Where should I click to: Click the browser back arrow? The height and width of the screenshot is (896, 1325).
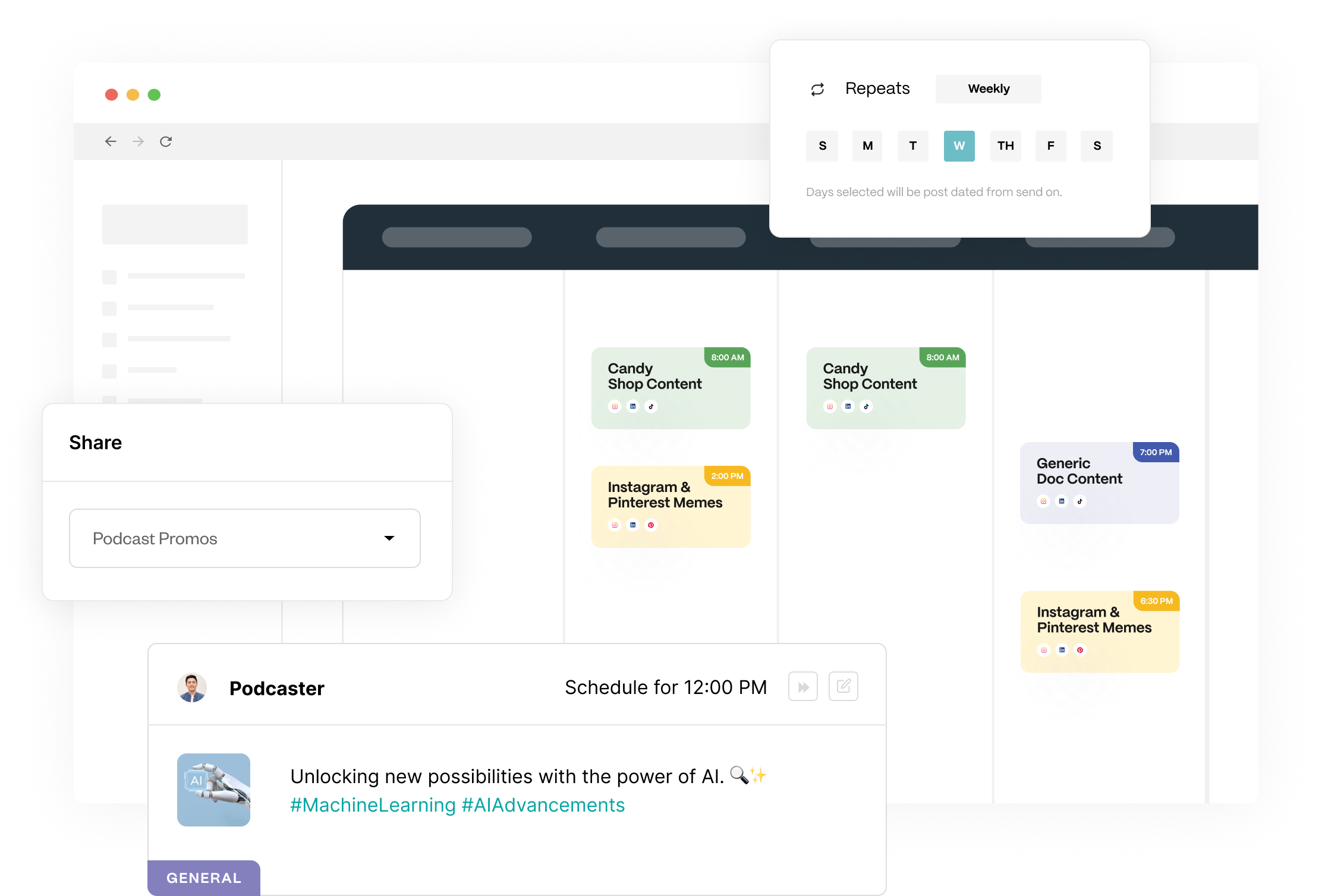[111, 141]
